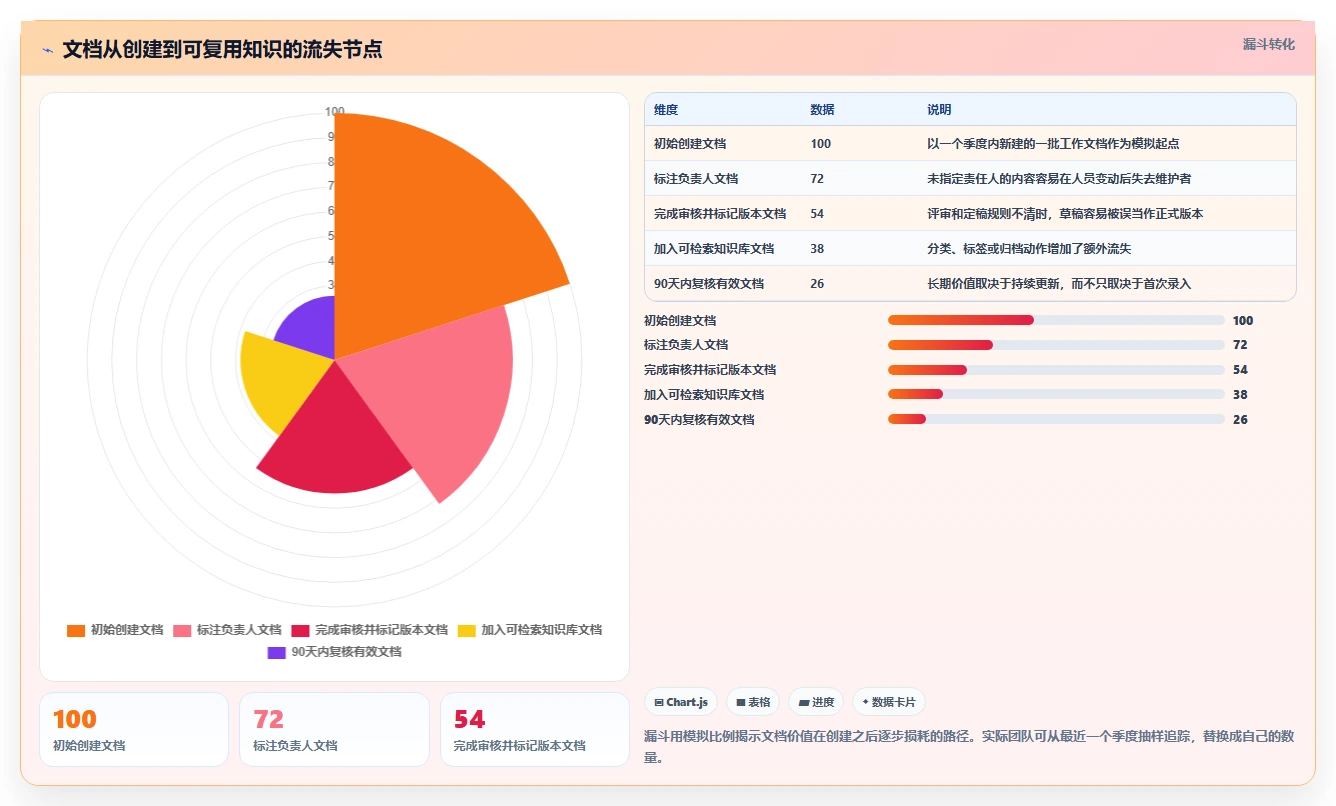
Task: Select the 完成审核并标记版本文档 table row cell
Action: click(x=720, y=214)
